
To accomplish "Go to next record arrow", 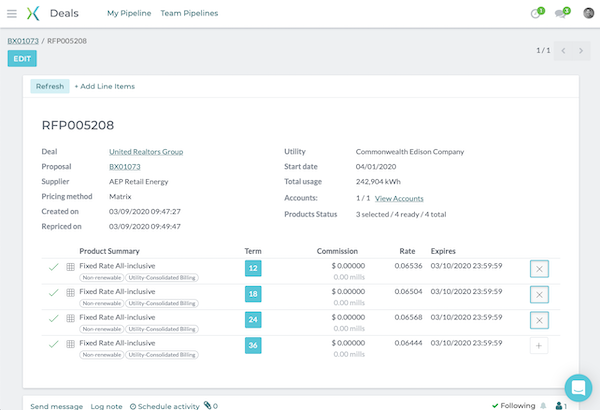I will (583, 50).
